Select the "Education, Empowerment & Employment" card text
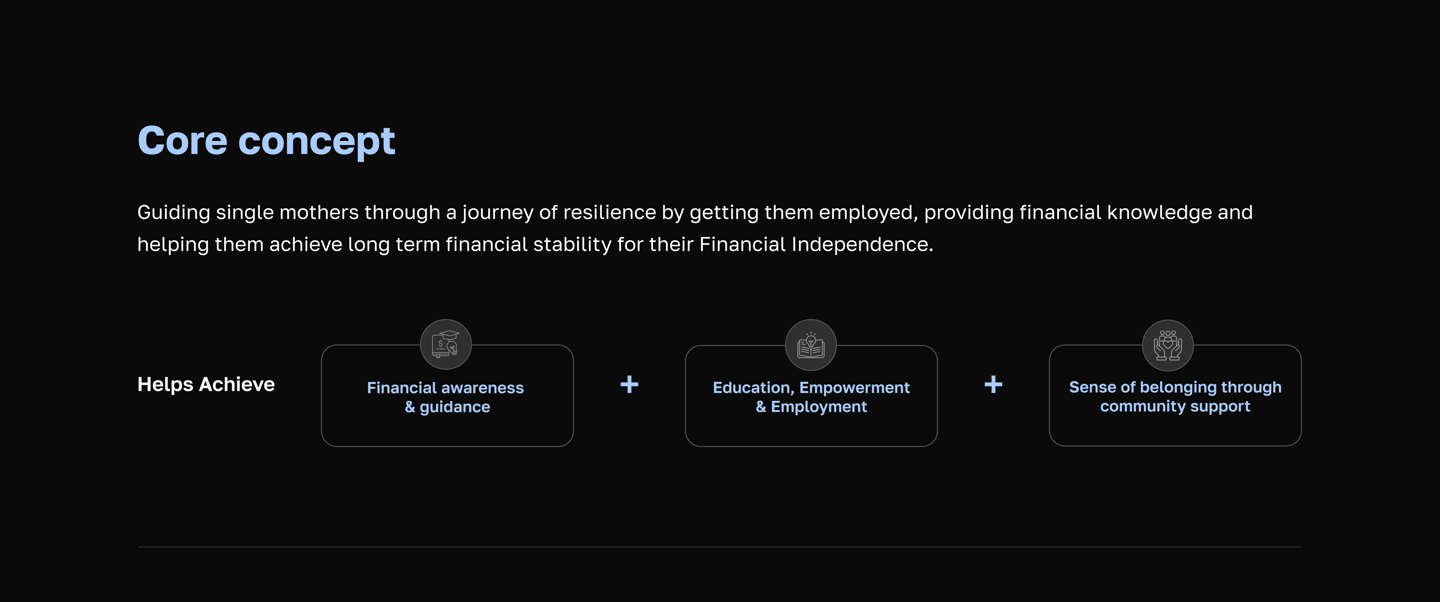The image size is (1440, 602). (x=811, y=397)
